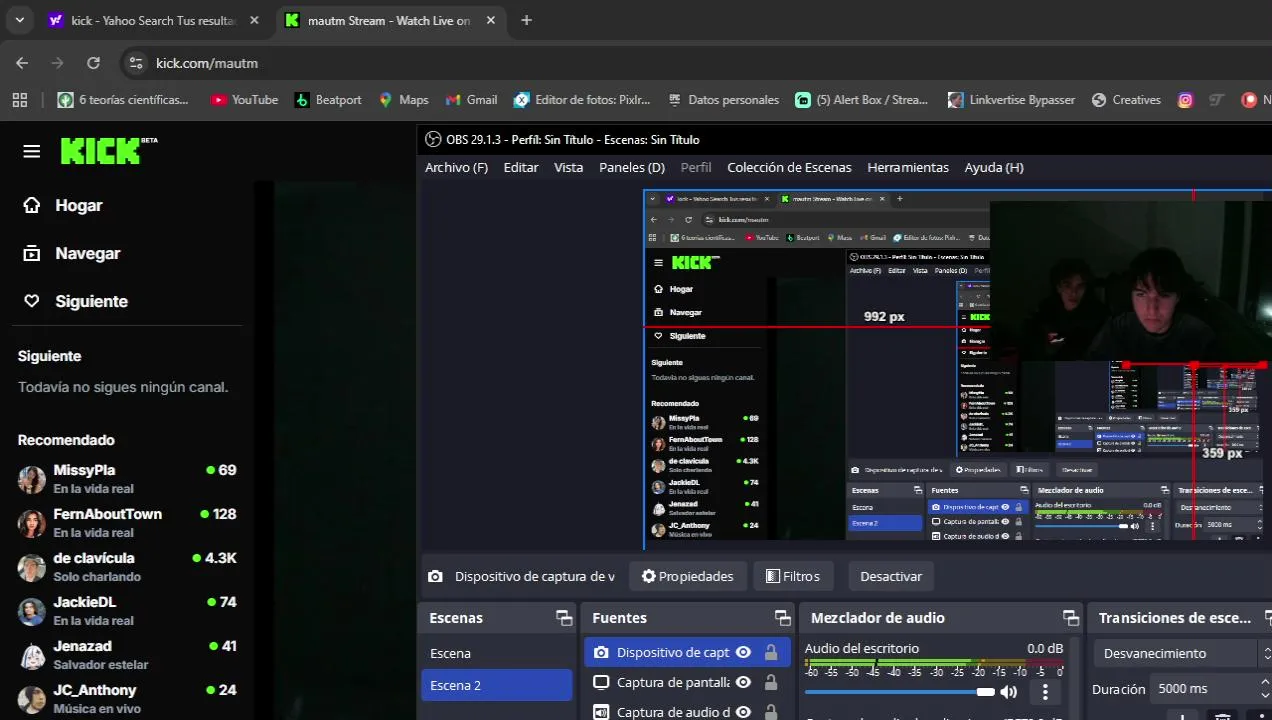Open the Beatport bookmark

[x=328, y=100]
